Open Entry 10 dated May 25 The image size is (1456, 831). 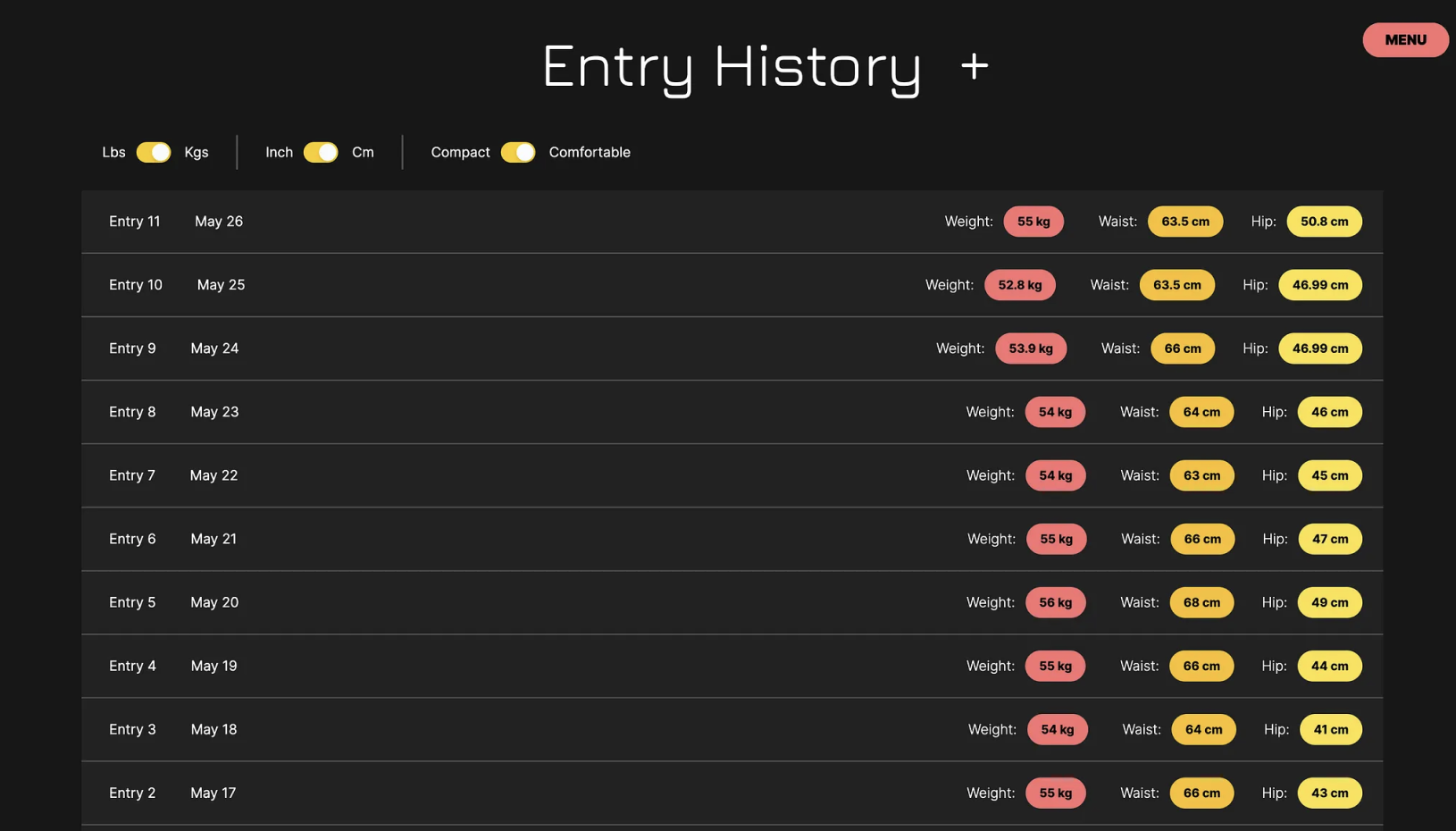[x=136, y=285]
